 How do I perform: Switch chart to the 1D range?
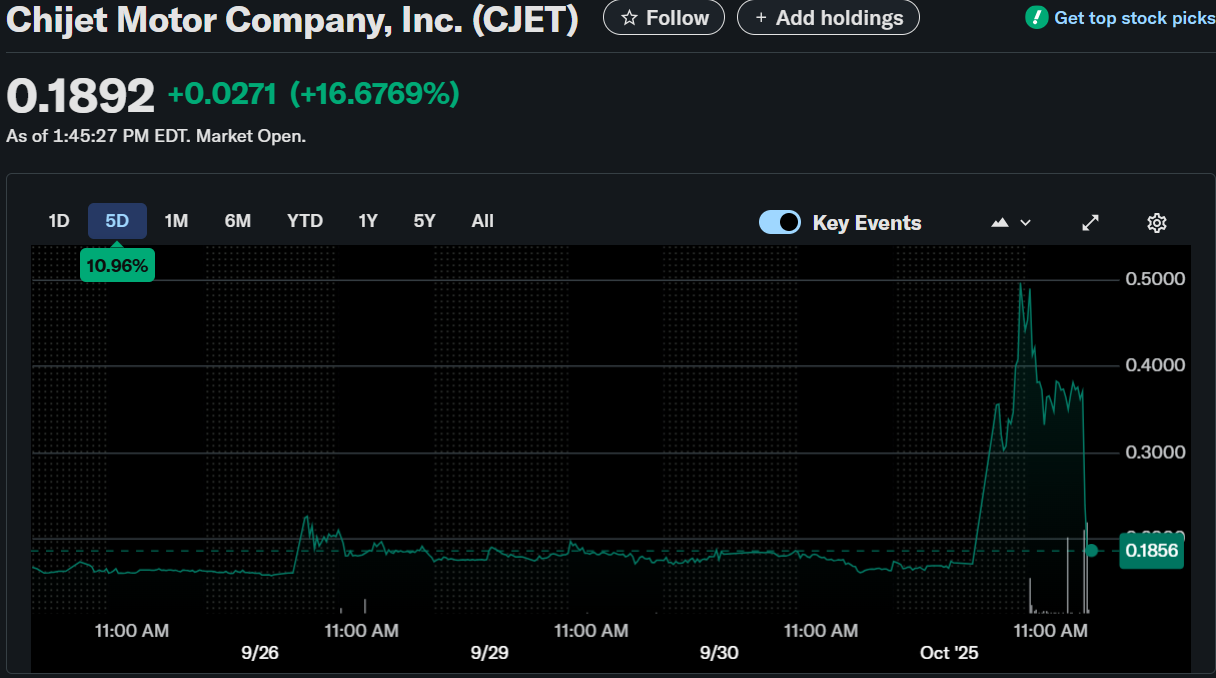point(59,221)
